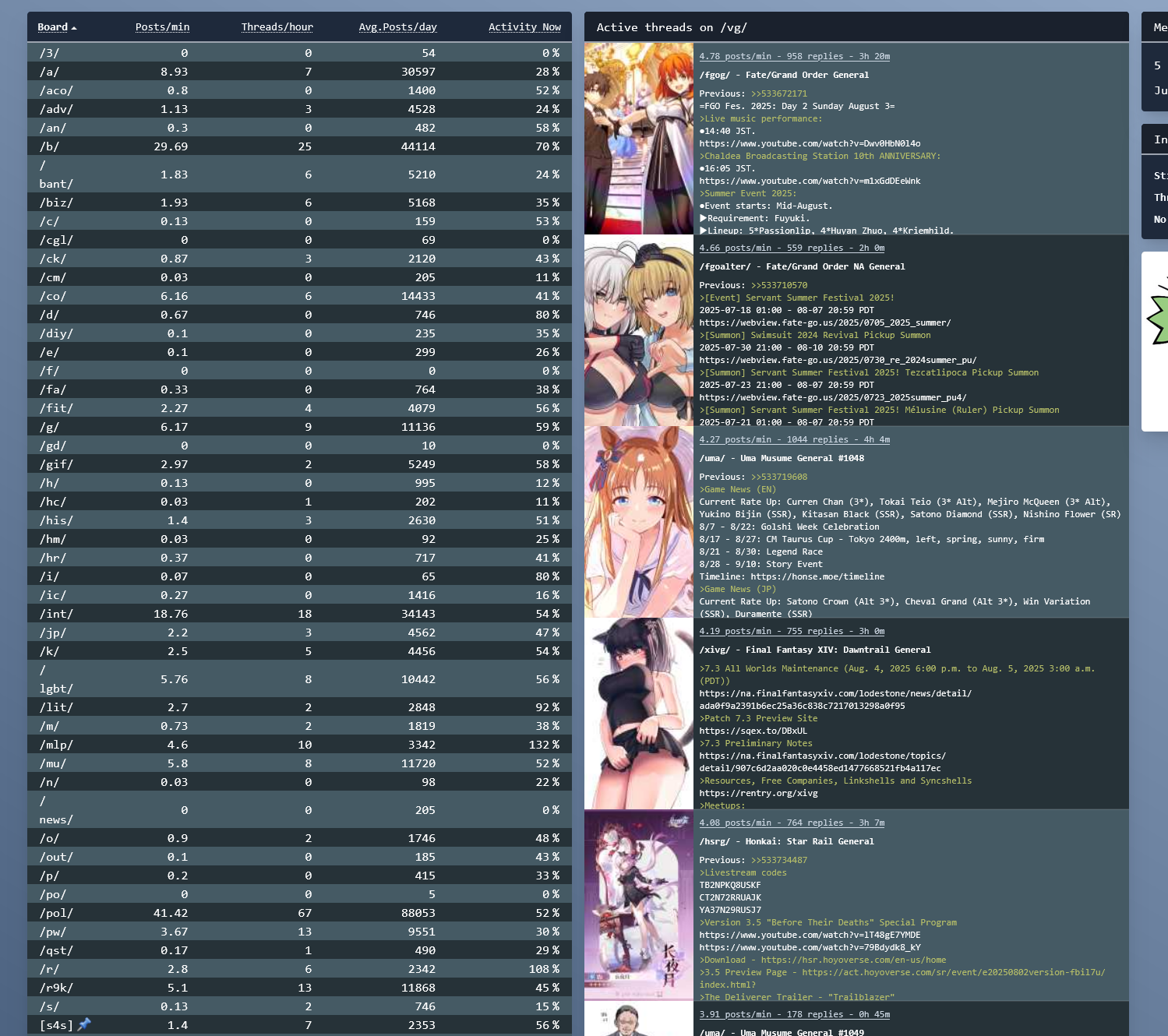Open link '4.19 posts/min - 755 replies'
Screen dimensions: 1168x1036
pos(792,631)
